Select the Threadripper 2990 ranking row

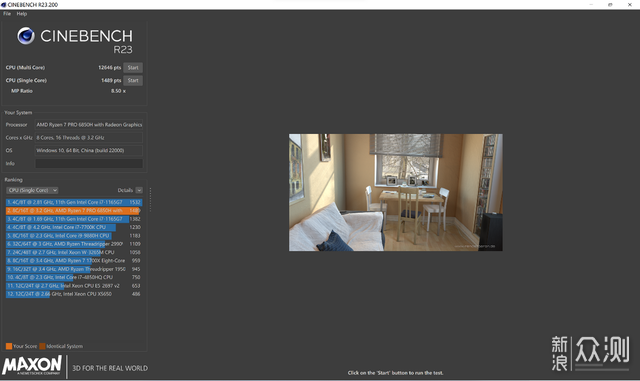pos(74,244)
